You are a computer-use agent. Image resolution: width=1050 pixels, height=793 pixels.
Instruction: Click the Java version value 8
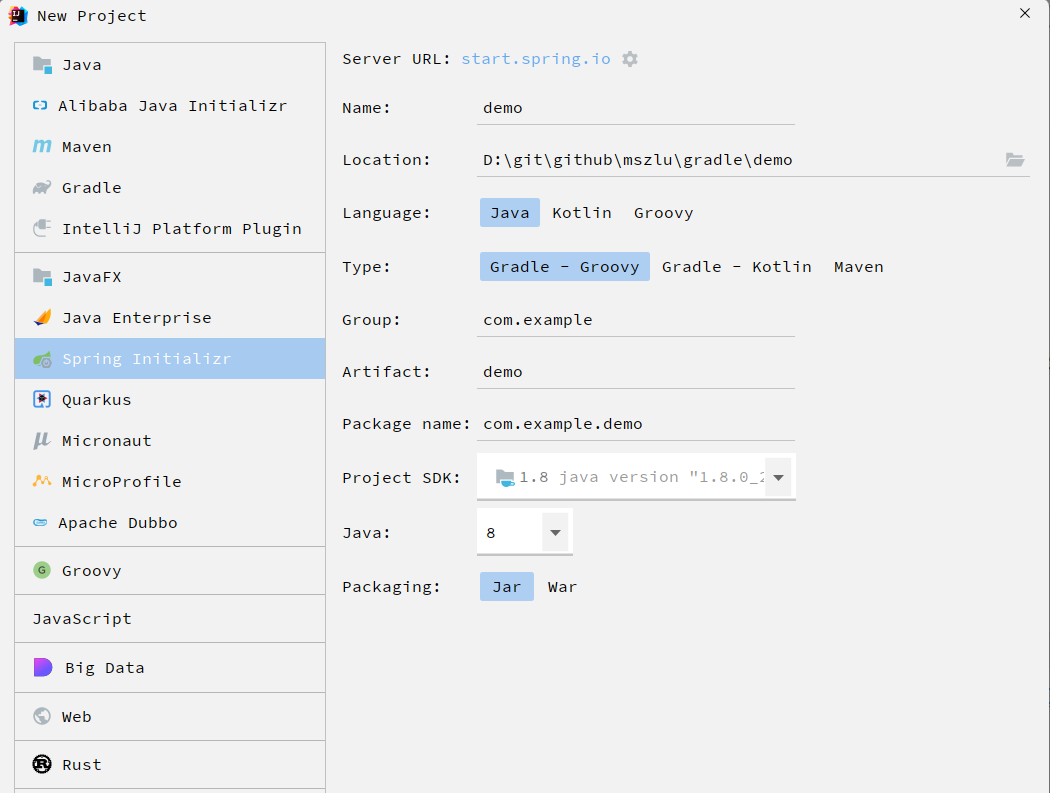(x=491, y=533)
